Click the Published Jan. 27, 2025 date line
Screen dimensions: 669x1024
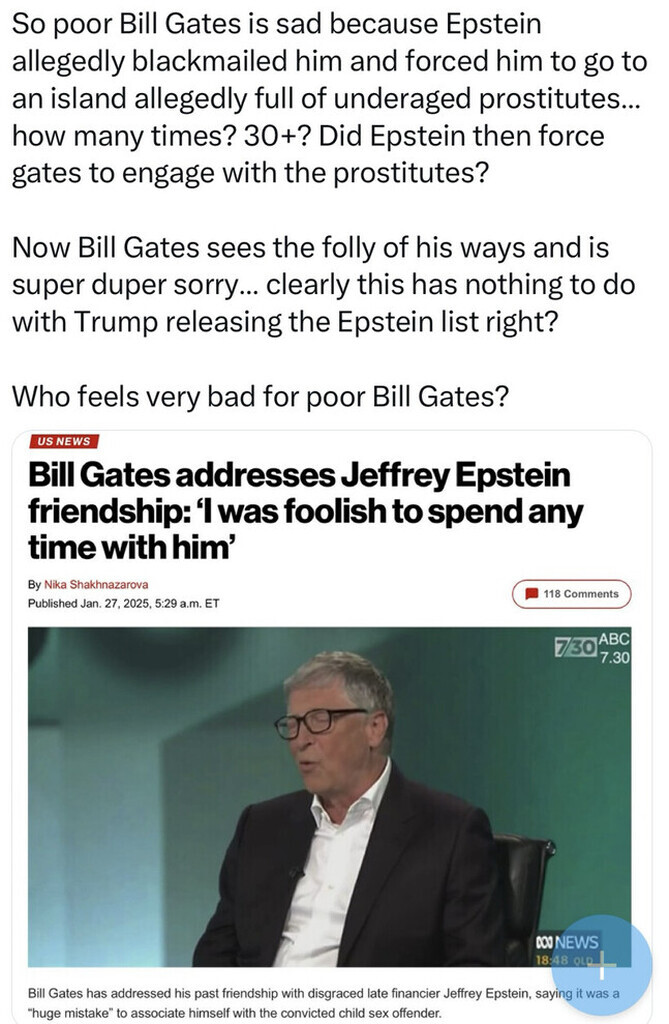(123, 603)
